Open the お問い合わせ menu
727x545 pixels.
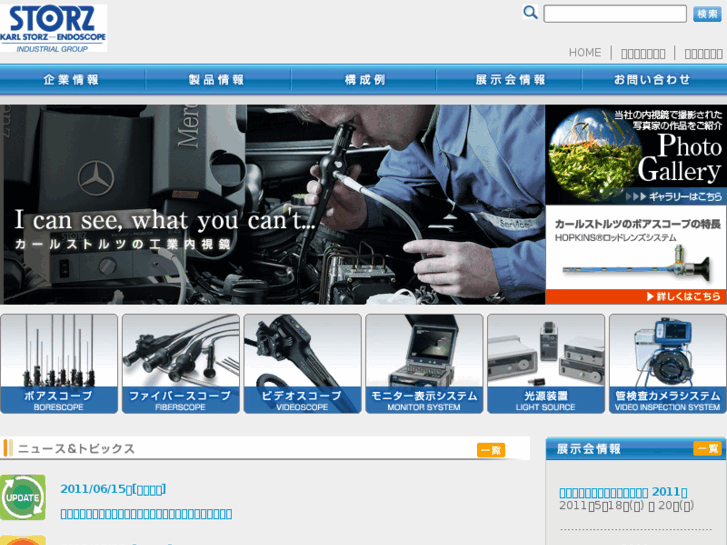(x=653, y=80)
